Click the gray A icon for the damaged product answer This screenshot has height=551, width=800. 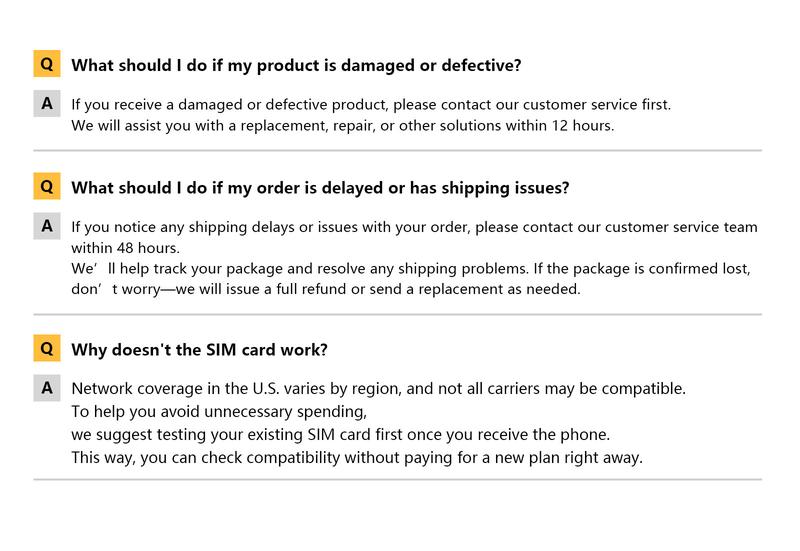[x=47, y=103]
